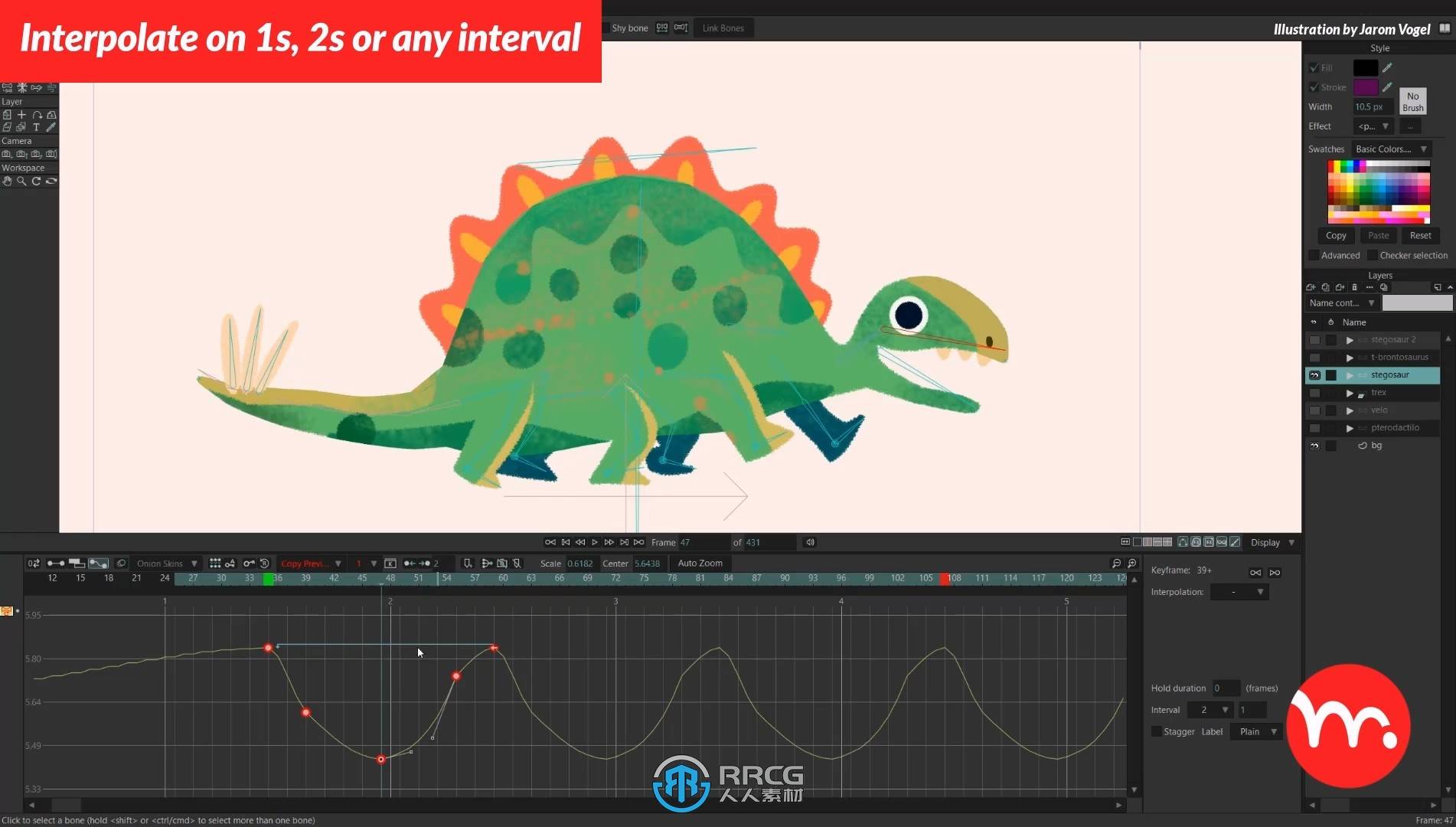1456x827 pixels.
Task: Zoom out the timeline graph
Action: (x=1117, y=564)
